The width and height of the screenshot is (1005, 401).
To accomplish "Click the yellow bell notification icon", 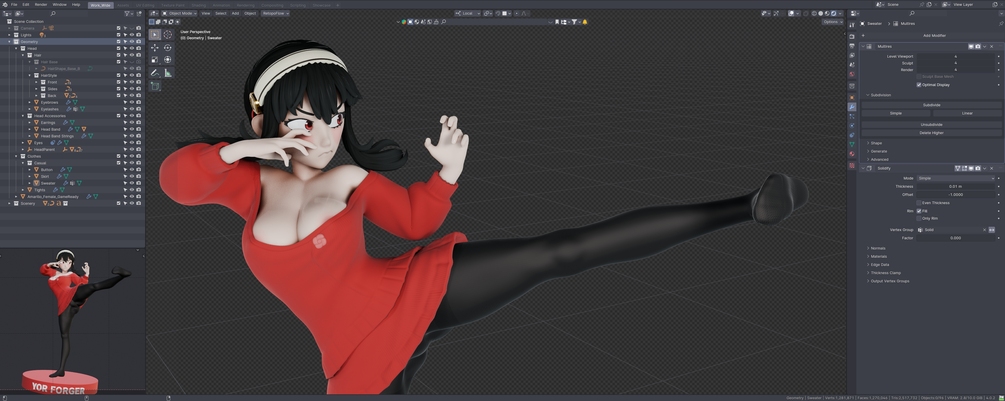I will pos(585,22).
